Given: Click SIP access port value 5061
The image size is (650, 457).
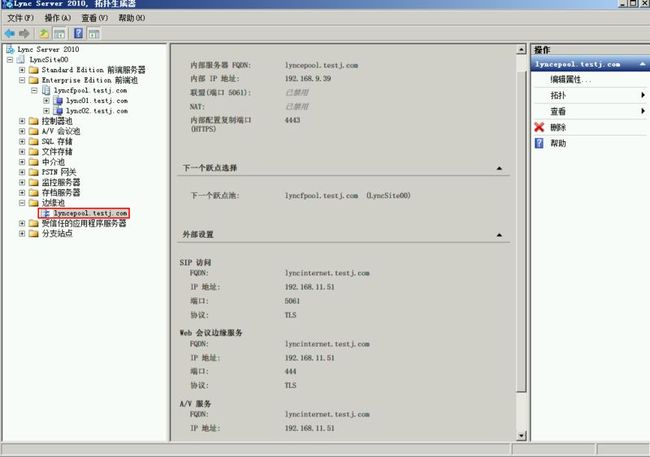Looking at the screenshot, I should [x=292, y=301].
